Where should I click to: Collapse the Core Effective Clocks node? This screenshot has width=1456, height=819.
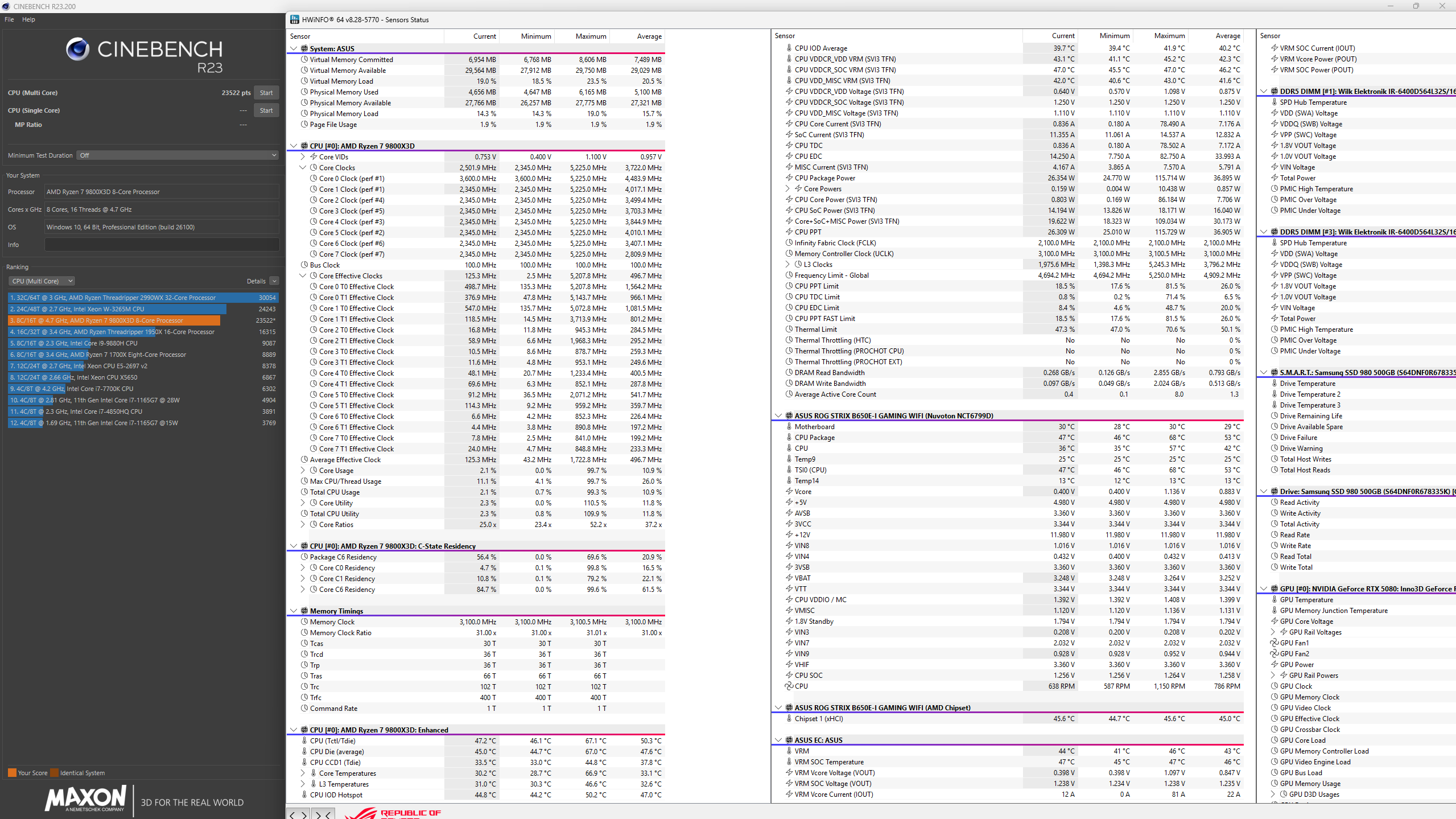pyautogui.click(x=303, y=275)
